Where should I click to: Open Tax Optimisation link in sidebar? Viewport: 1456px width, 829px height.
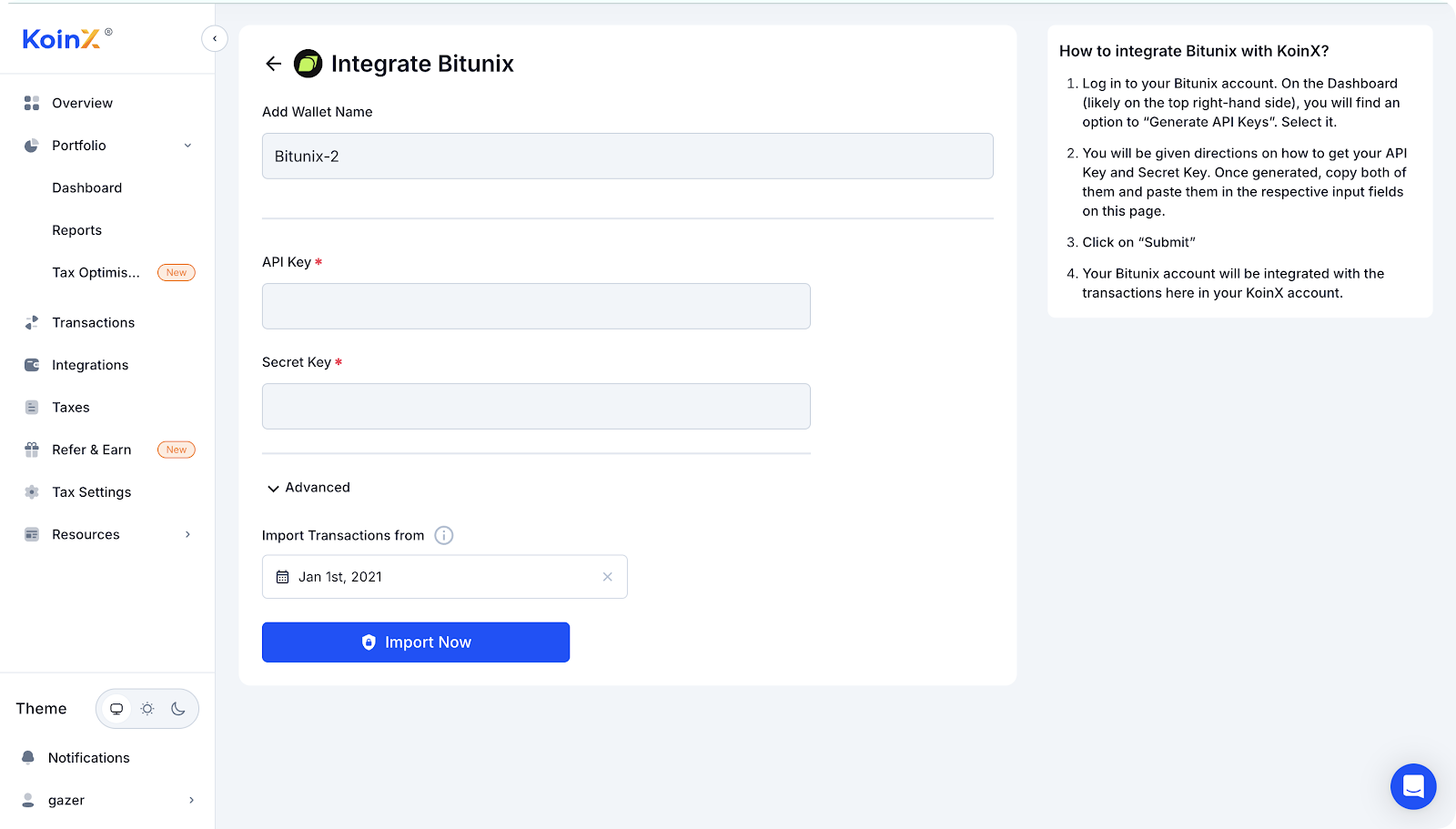(x=96, y=272)
